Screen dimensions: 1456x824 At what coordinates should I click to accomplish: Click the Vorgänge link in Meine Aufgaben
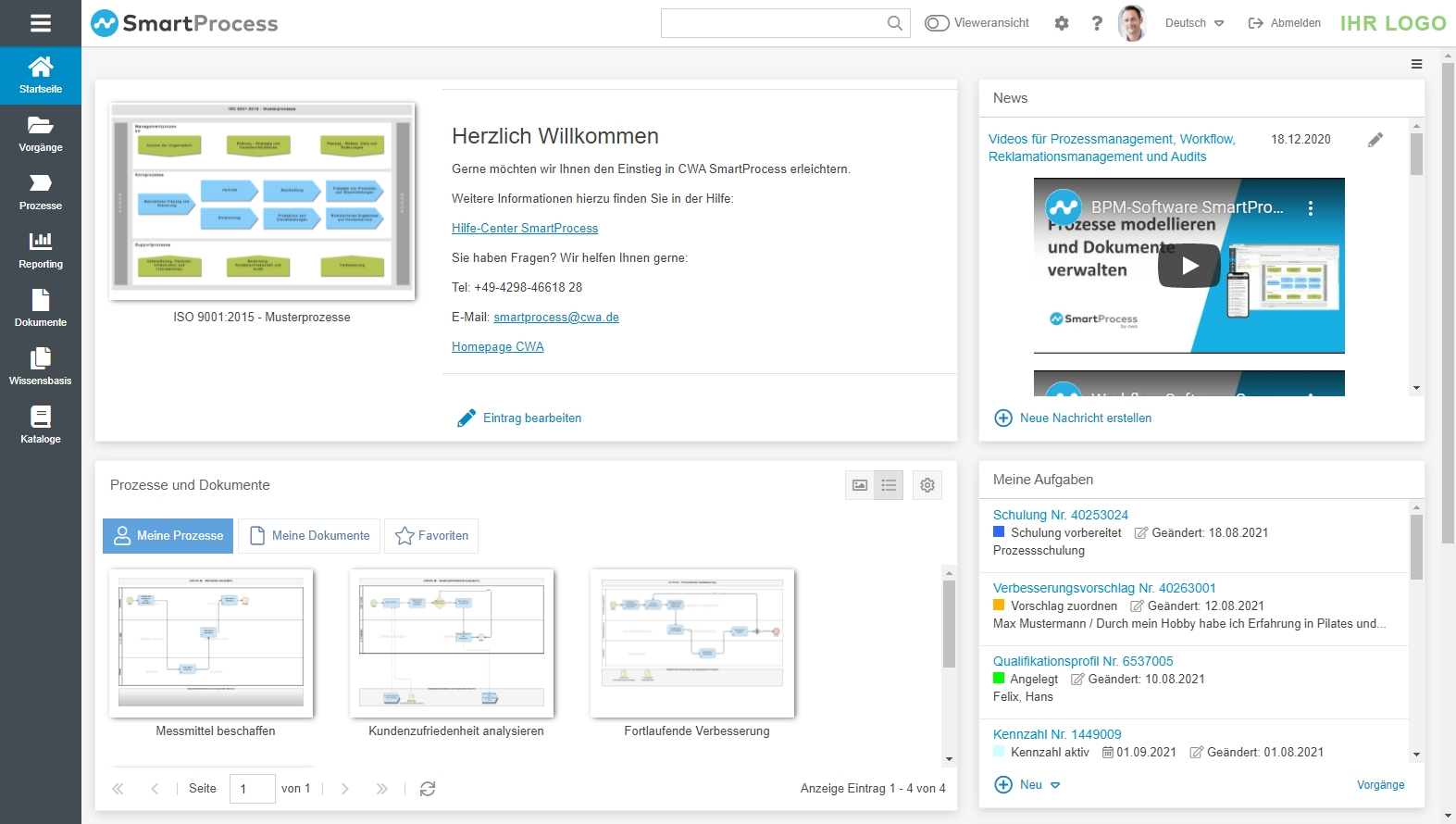pyautogui.click(x=1381, y=785)
